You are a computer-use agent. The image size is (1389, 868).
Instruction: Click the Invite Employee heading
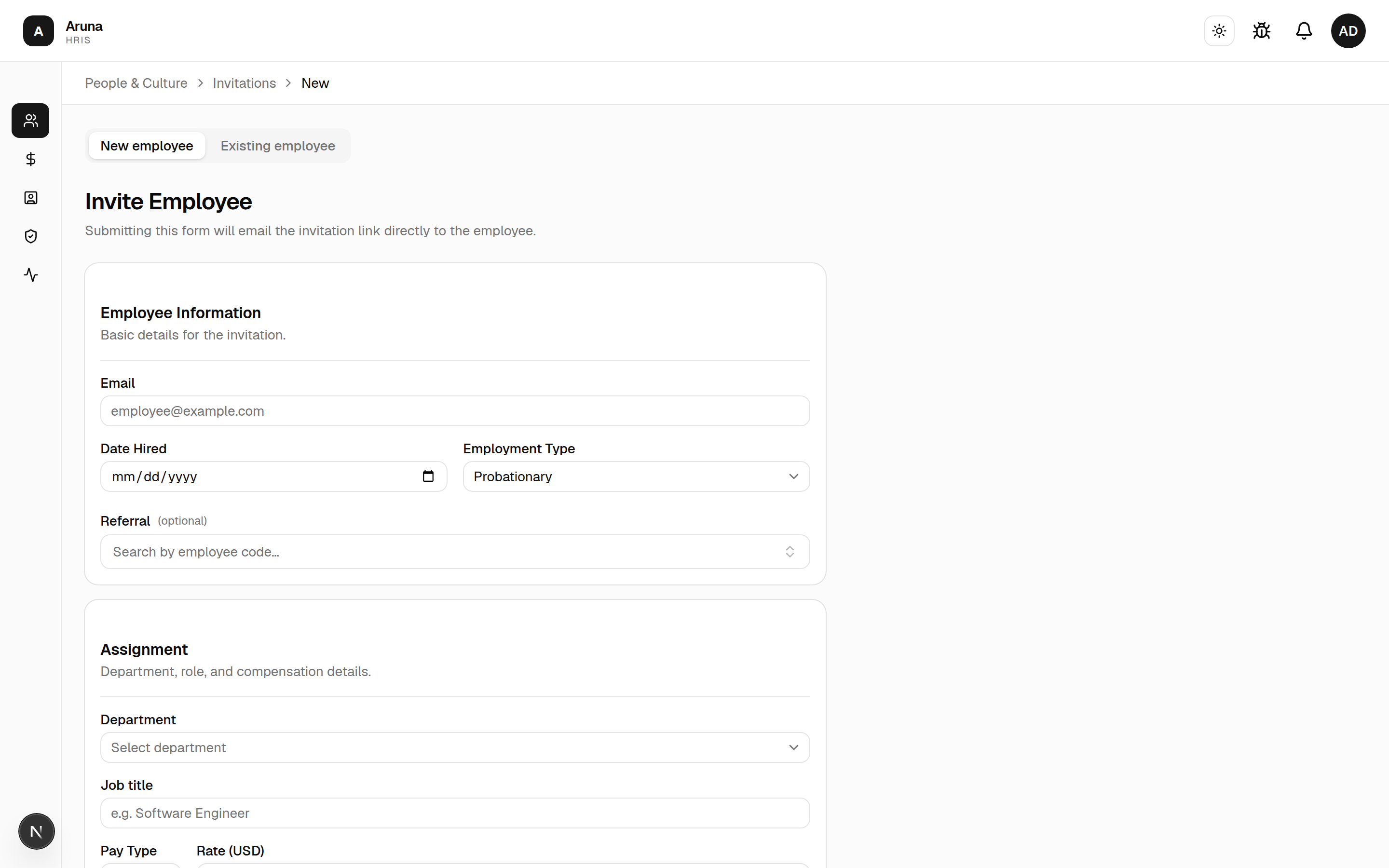(168, 202)
